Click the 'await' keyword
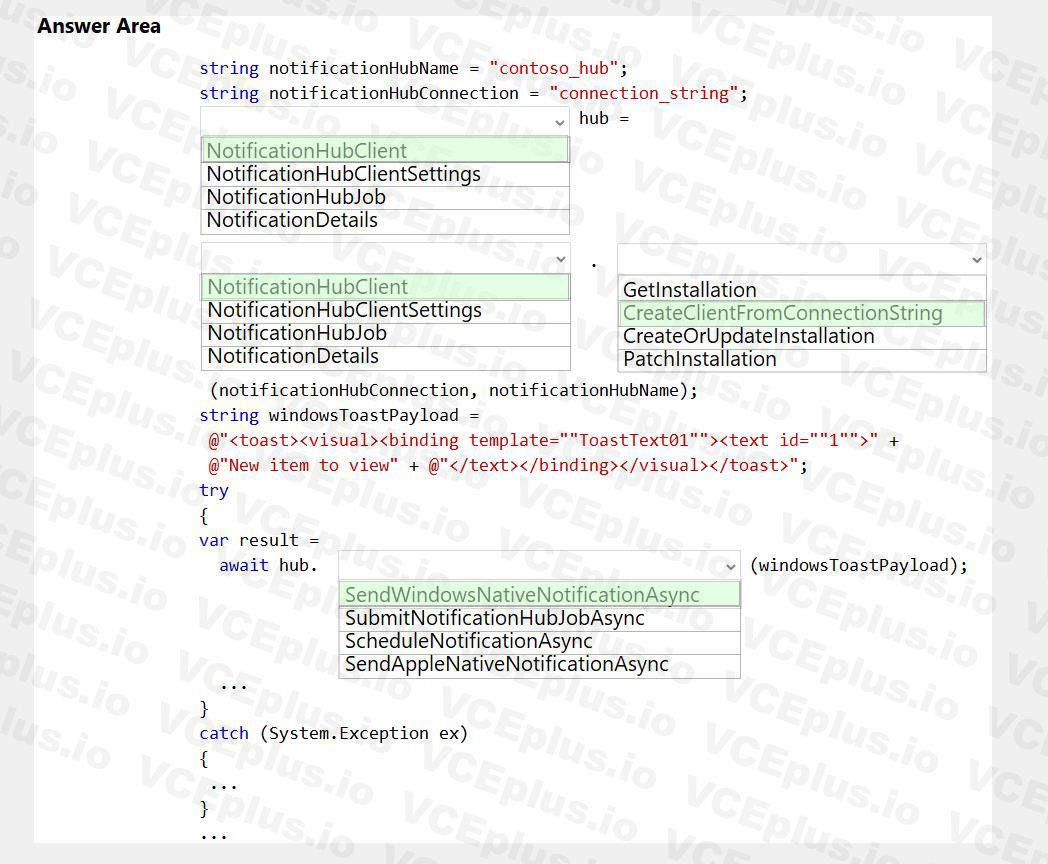 pyautogui.click(x=244, y=565)
